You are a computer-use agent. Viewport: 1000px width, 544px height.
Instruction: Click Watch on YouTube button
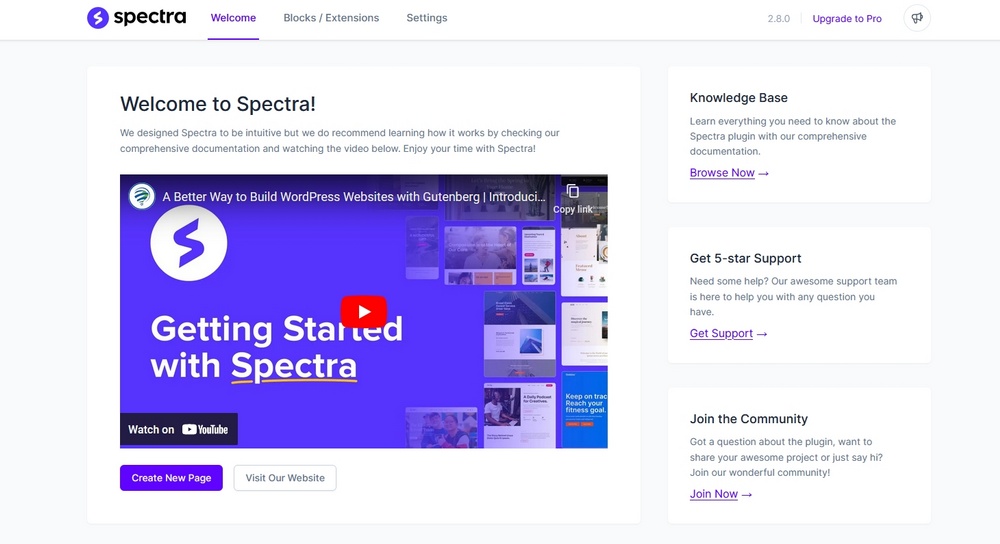(179, 429)
